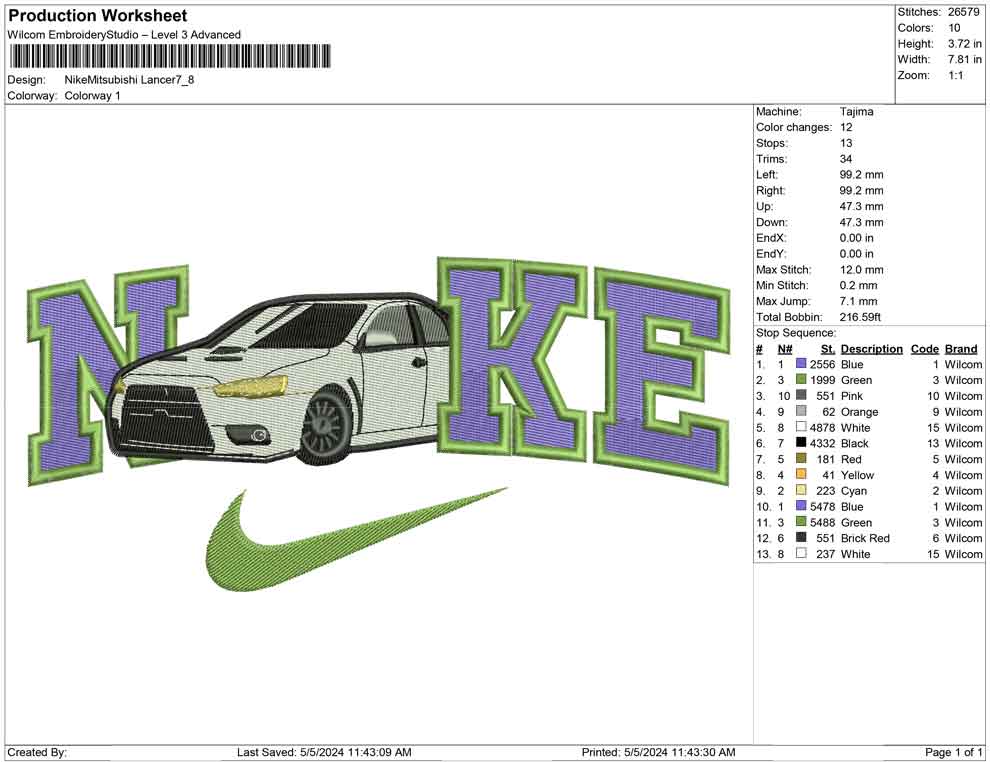Open the Colorway 1 selector

tap(93, 95)
